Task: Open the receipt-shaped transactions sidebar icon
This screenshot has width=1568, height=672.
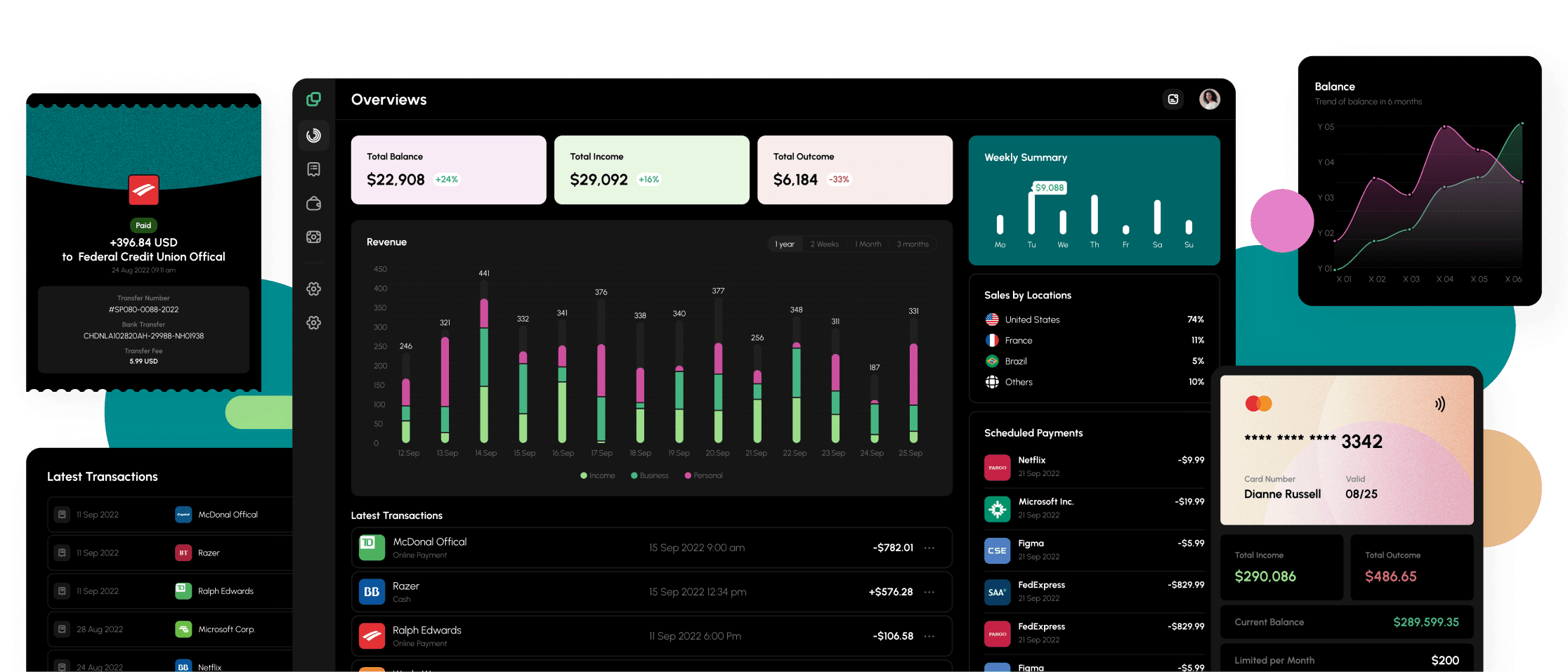Action: point(313,169)
